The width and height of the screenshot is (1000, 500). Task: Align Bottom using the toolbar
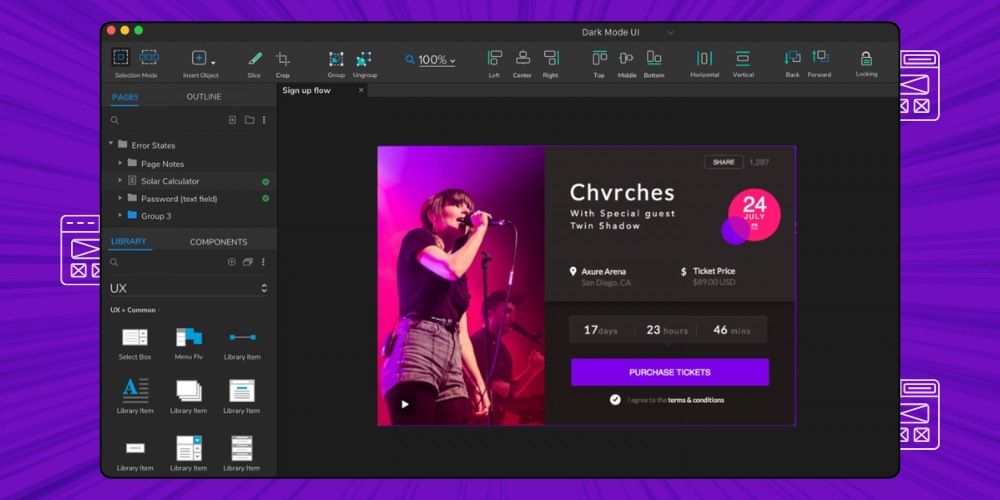point(654,58)
